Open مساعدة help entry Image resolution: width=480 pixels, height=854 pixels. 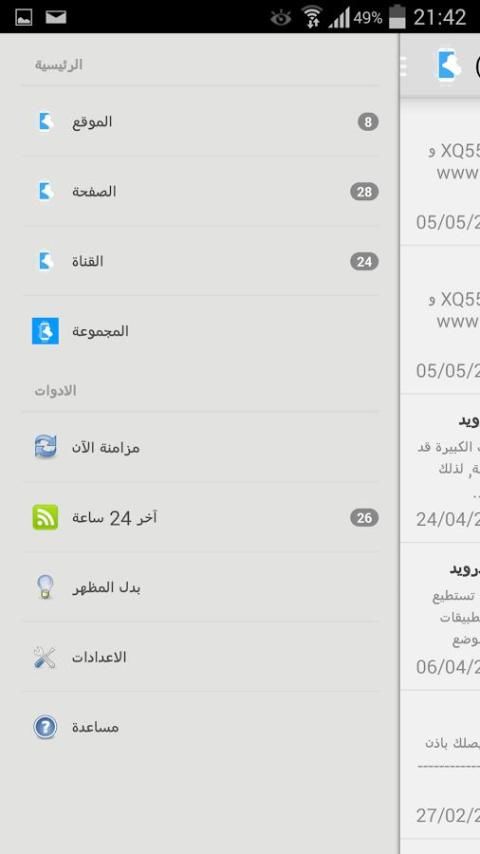(x=200, y=727)
